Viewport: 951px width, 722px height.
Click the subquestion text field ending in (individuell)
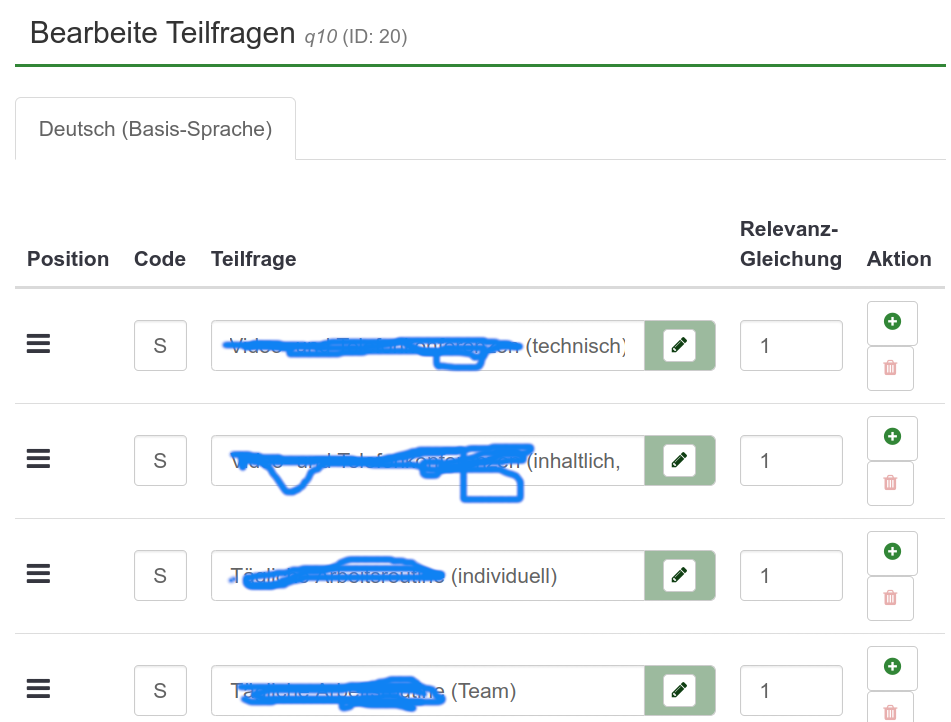[427, 576]
